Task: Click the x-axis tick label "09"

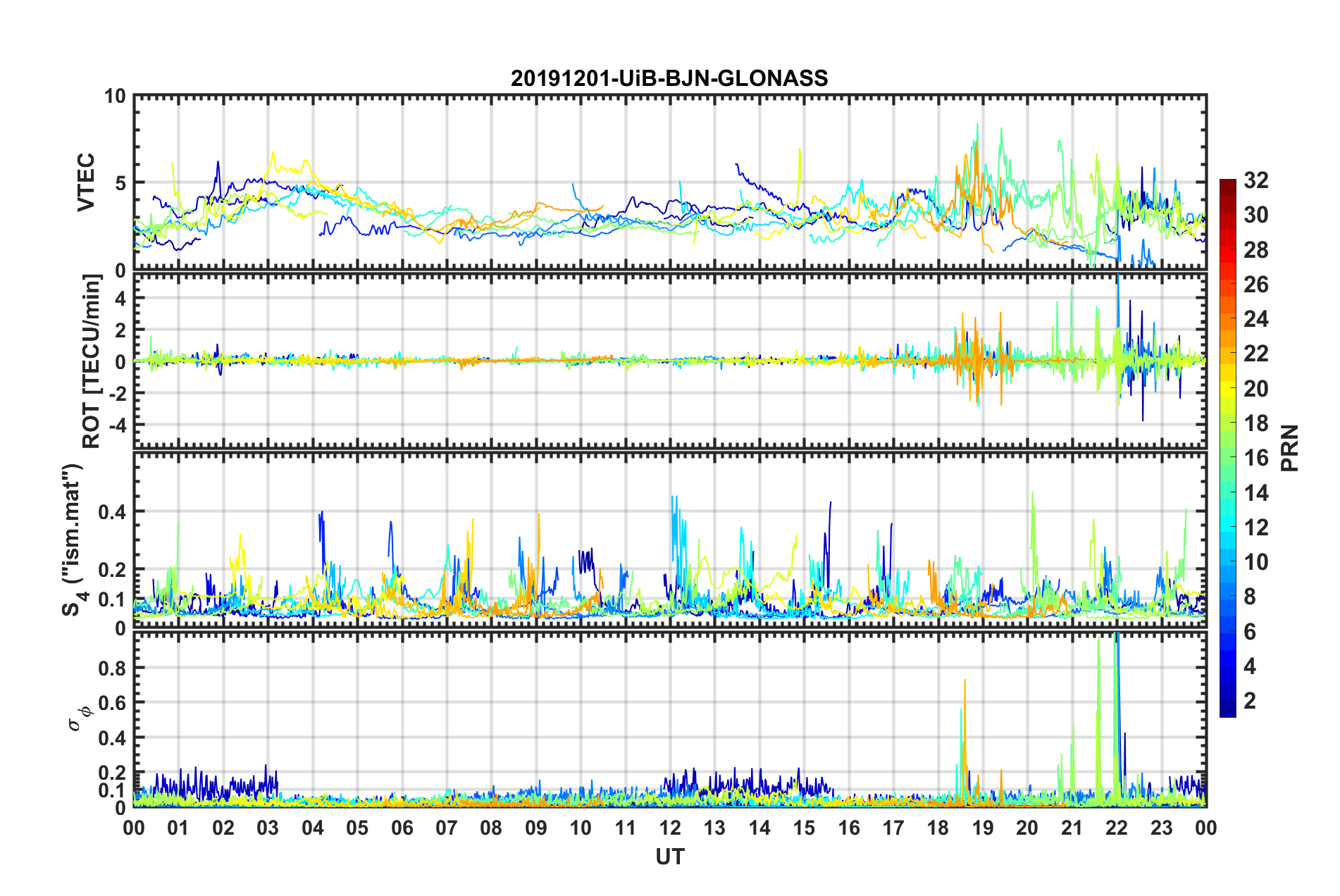Action: coord(536,828)
